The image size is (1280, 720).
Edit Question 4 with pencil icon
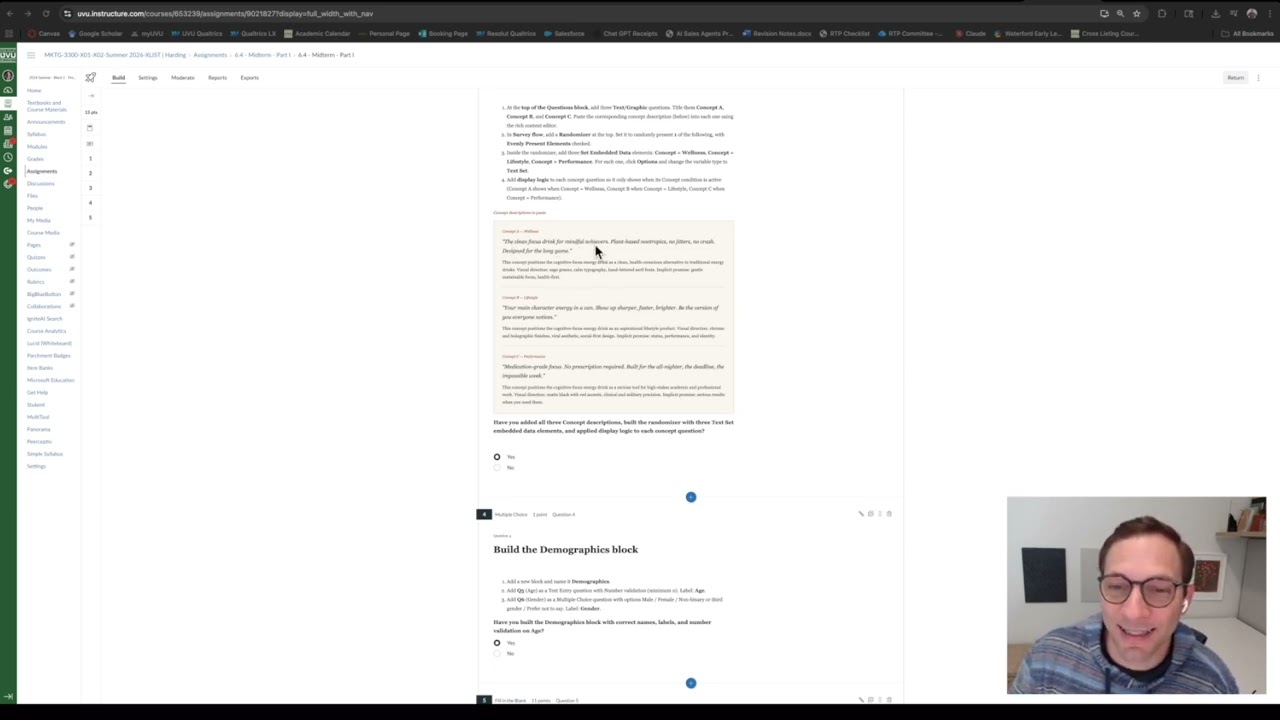click(x=860, y=514)
